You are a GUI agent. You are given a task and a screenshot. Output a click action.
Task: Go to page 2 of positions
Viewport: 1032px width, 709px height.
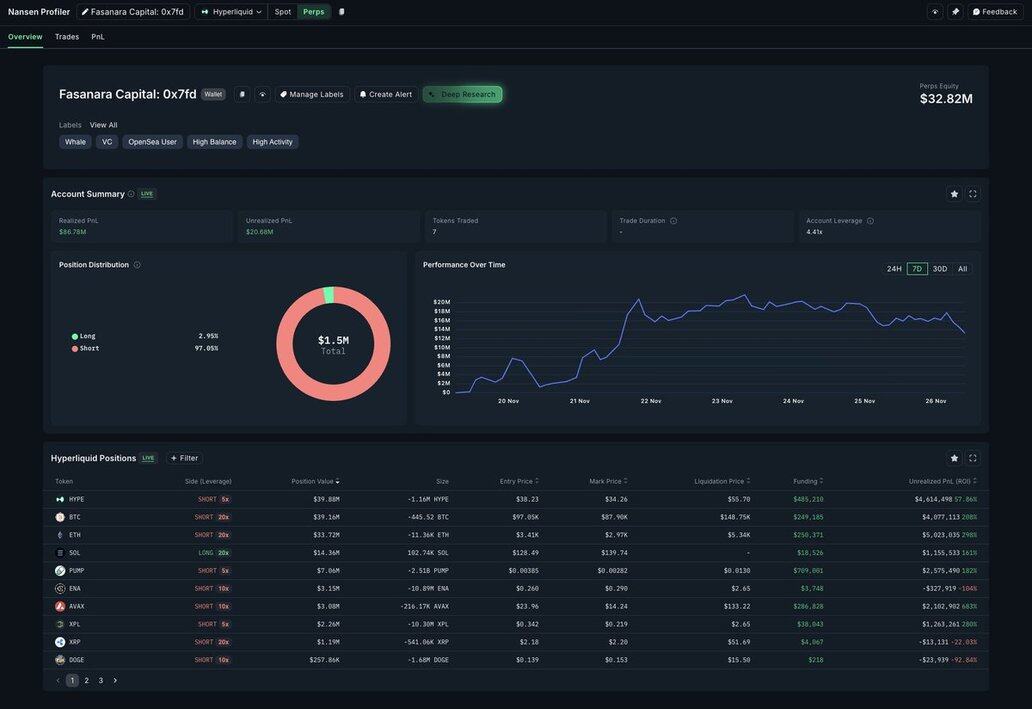click(x=86, y=681)
